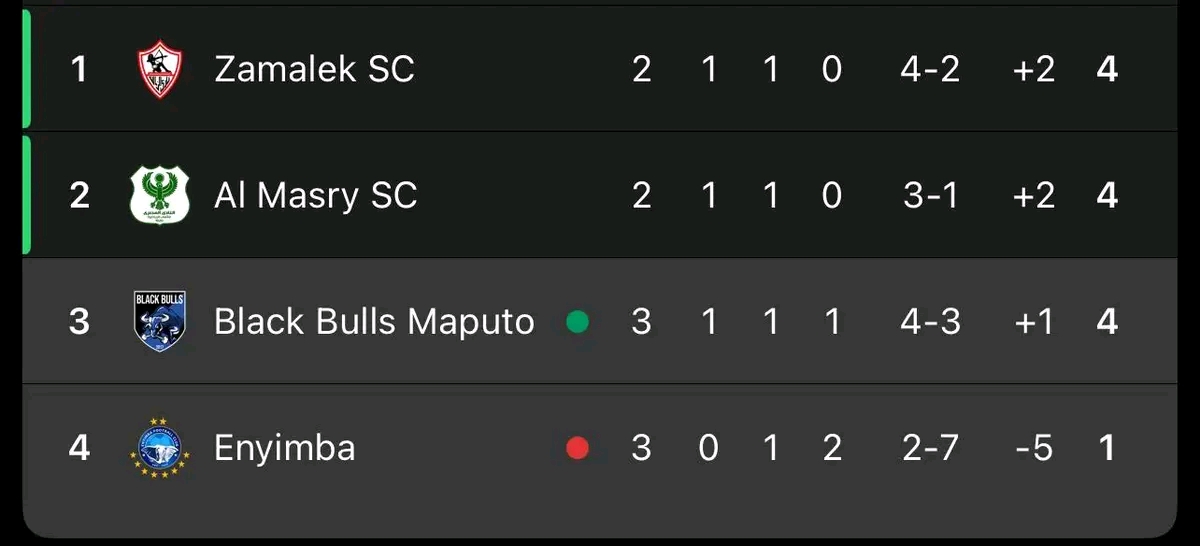Click green live indicator beside Black Bulls
Viewport: 1200px width, 546px height.
pos(578,322)
